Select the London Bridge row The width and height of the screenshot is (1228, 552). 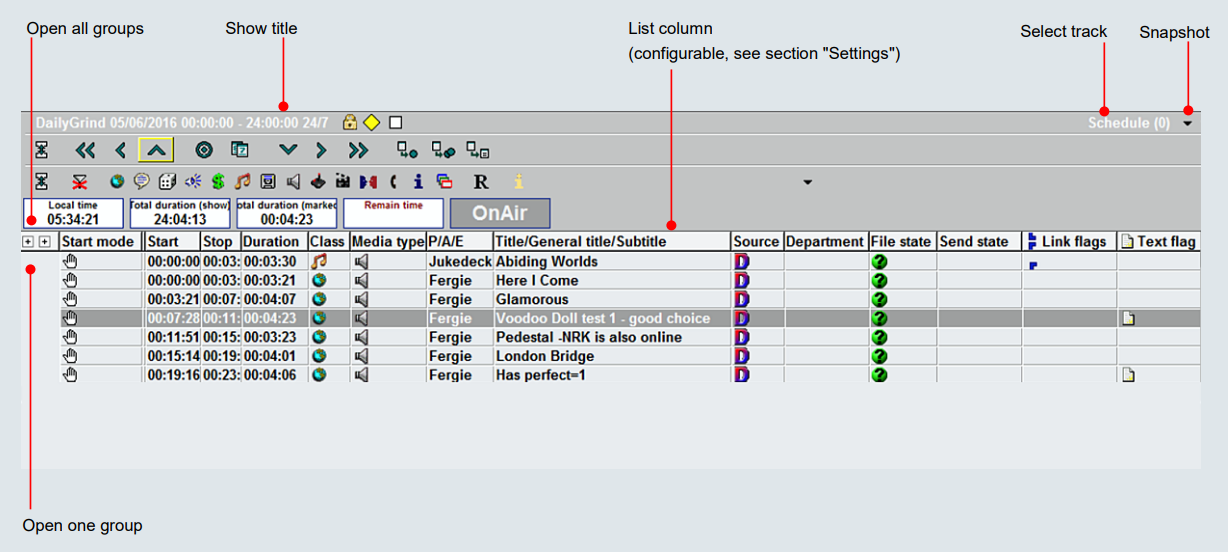pyautogui.click(x=544, y=356)
